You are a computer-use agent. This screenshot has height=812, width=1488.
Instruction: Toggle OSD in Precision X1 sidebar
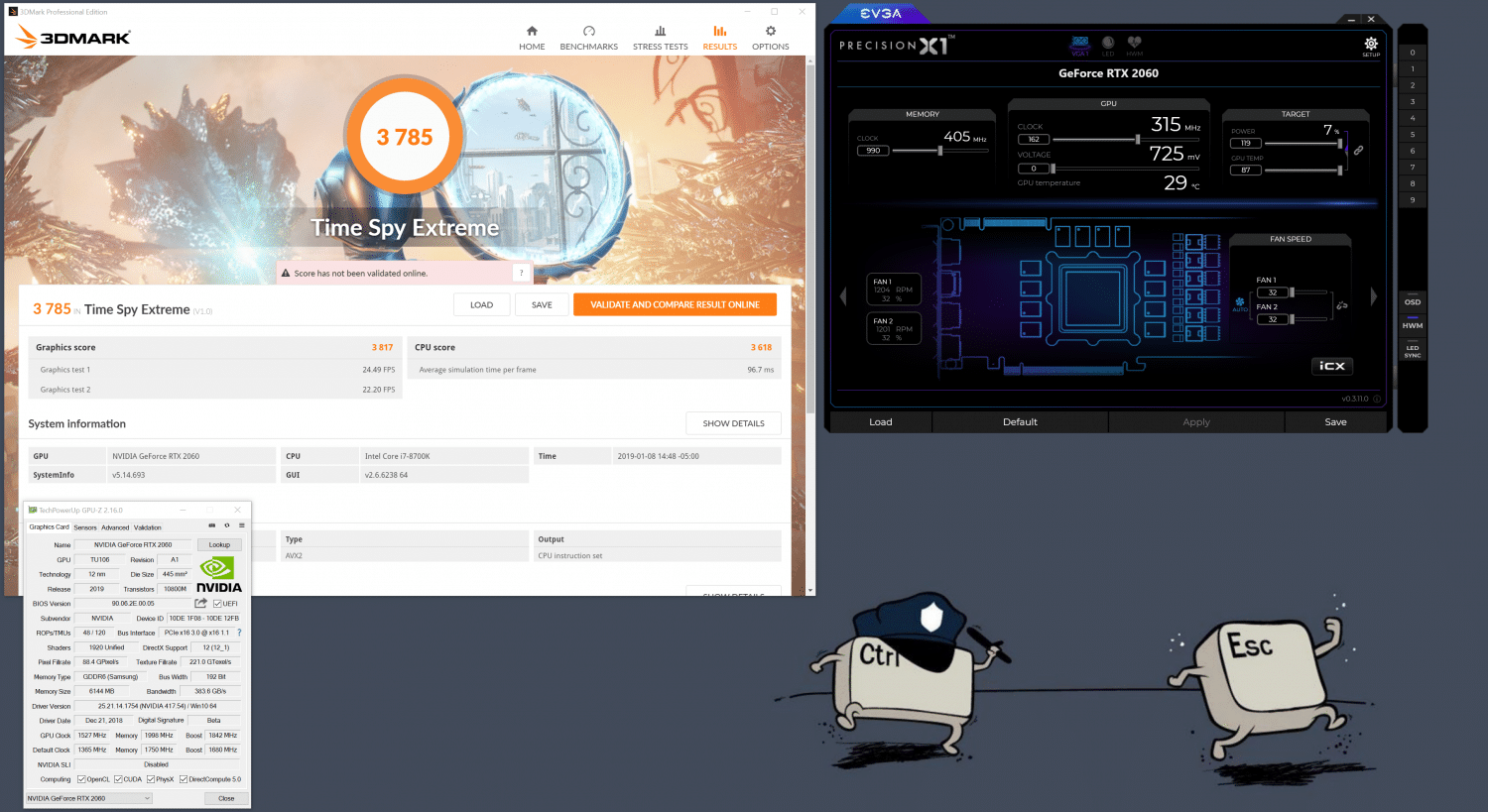point(1413,301)
